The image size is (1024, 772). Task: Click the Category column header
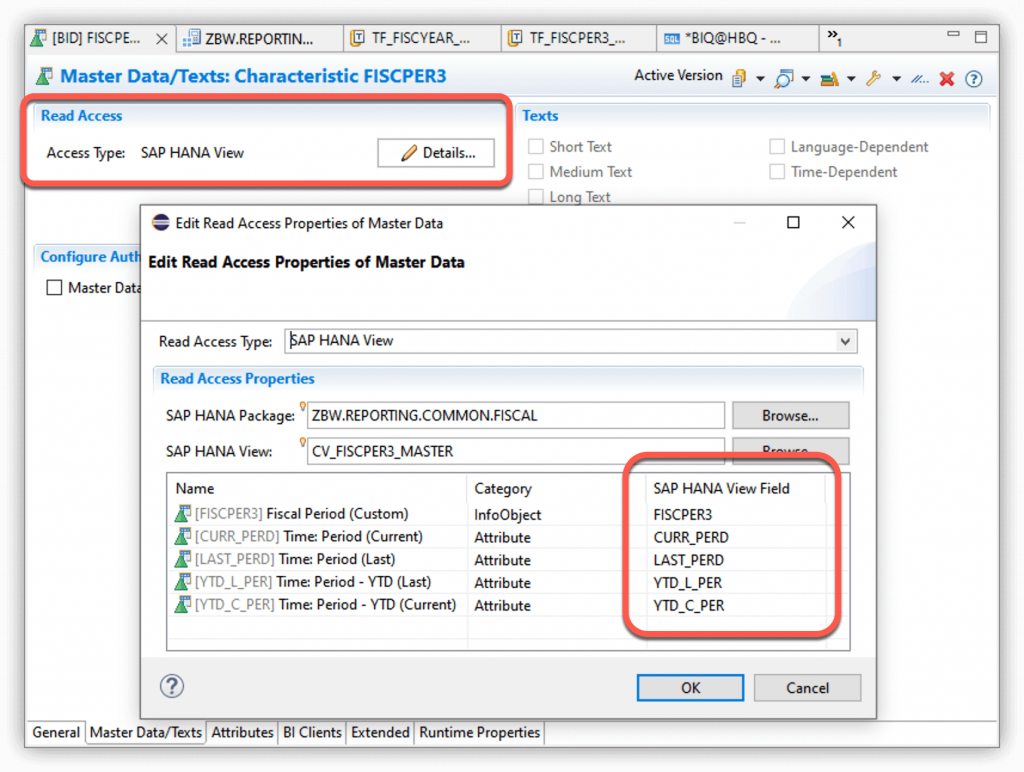pyautogui.click(x=556, y=489)
